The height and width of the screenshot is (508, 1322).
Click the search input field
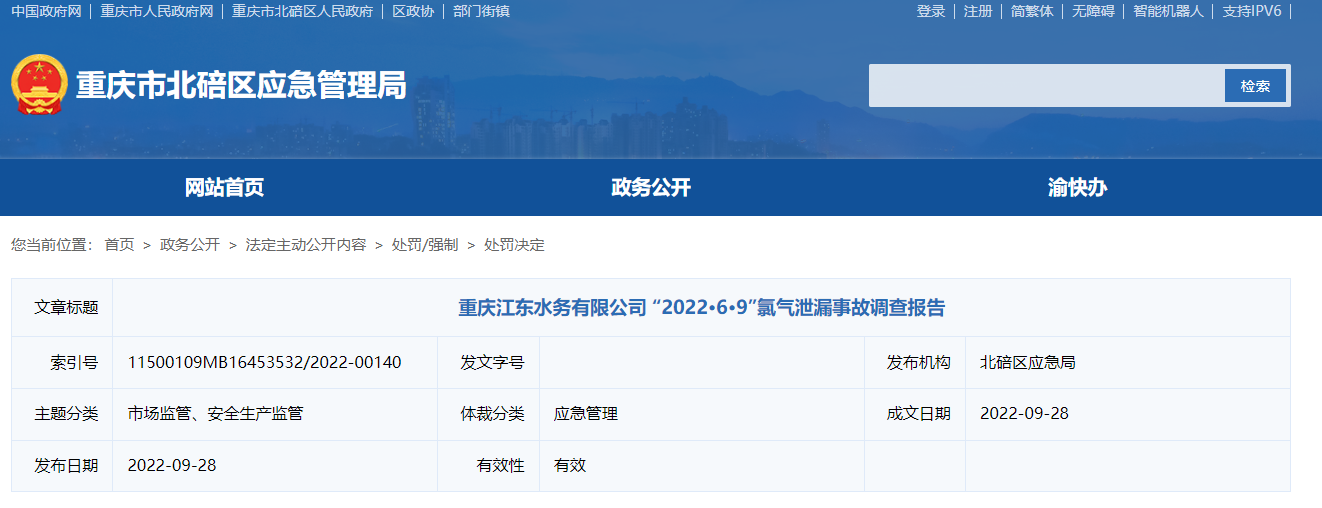tap(1047, 86)
